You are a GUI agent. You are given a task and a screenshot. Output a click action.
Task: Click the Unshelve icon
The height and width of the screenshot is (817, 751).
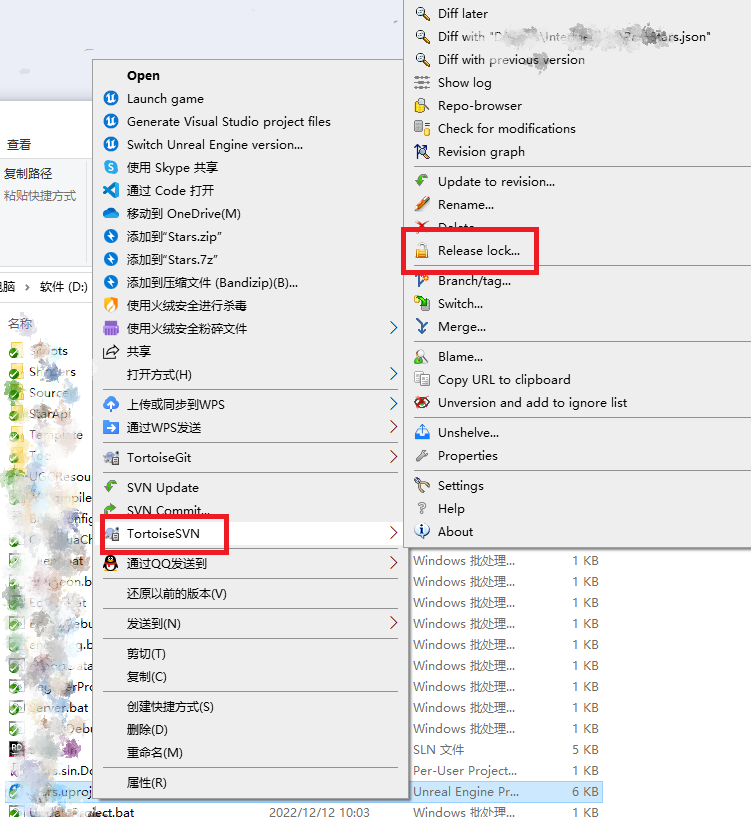pos(422,433)
